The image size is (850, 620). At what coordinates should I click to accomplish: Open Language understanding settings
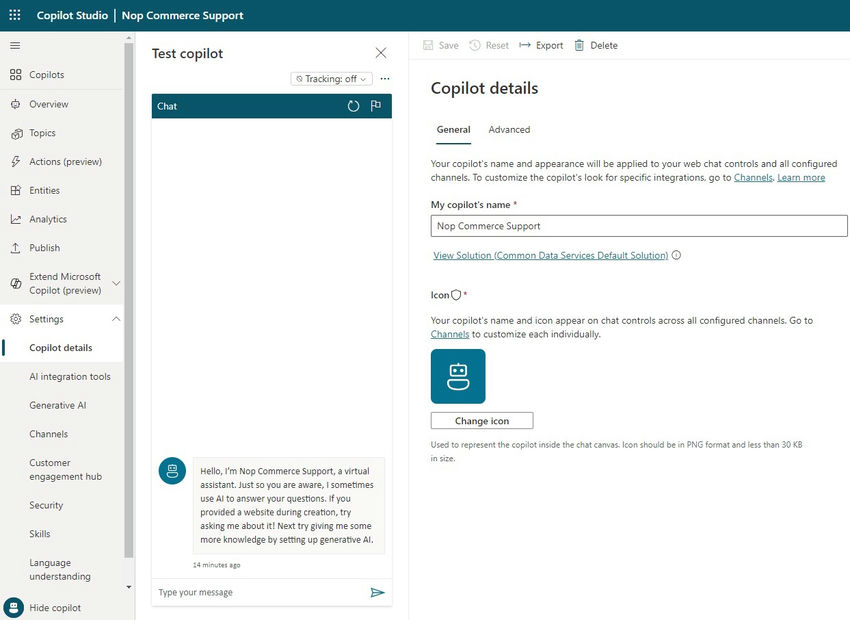point(60,569)
